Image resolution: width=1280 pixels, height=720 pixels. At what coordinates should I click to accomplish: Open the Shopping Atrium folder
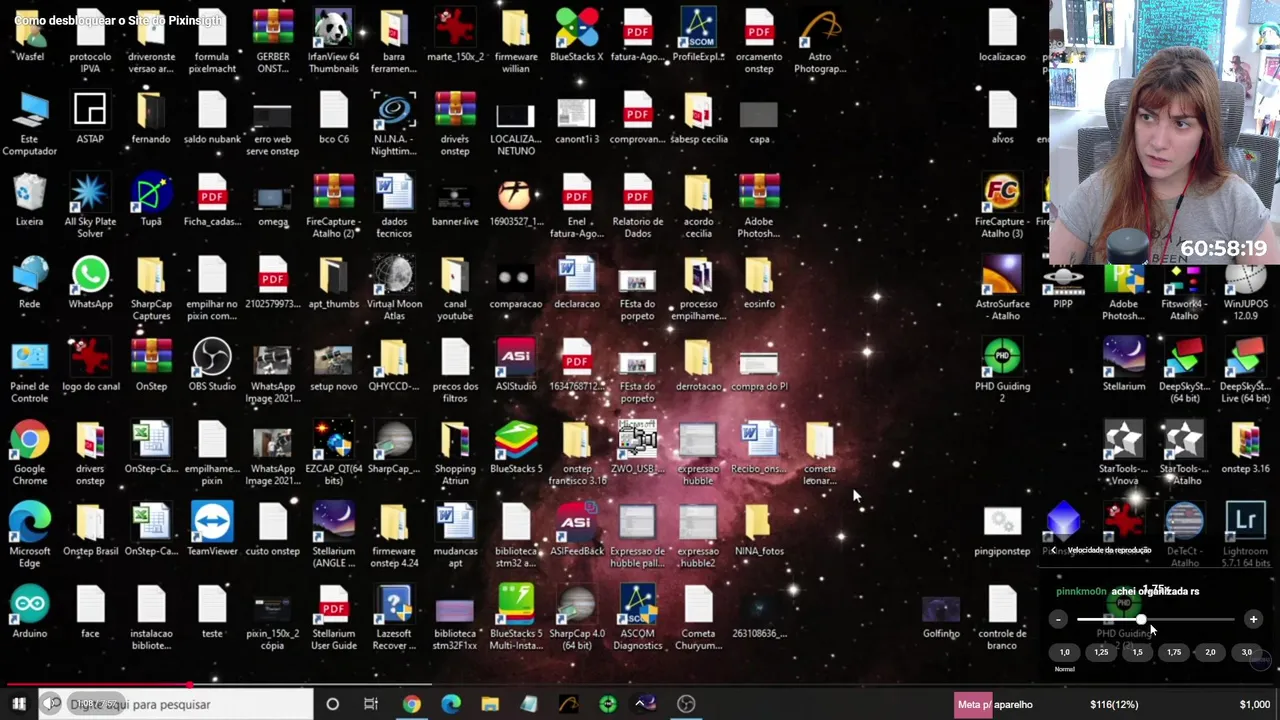pos(455,453)
